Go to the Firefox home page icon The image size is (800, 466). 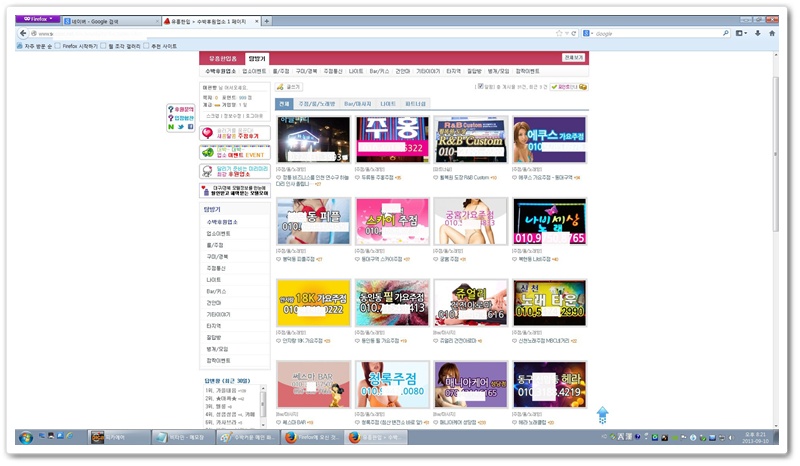pos(772,33)
